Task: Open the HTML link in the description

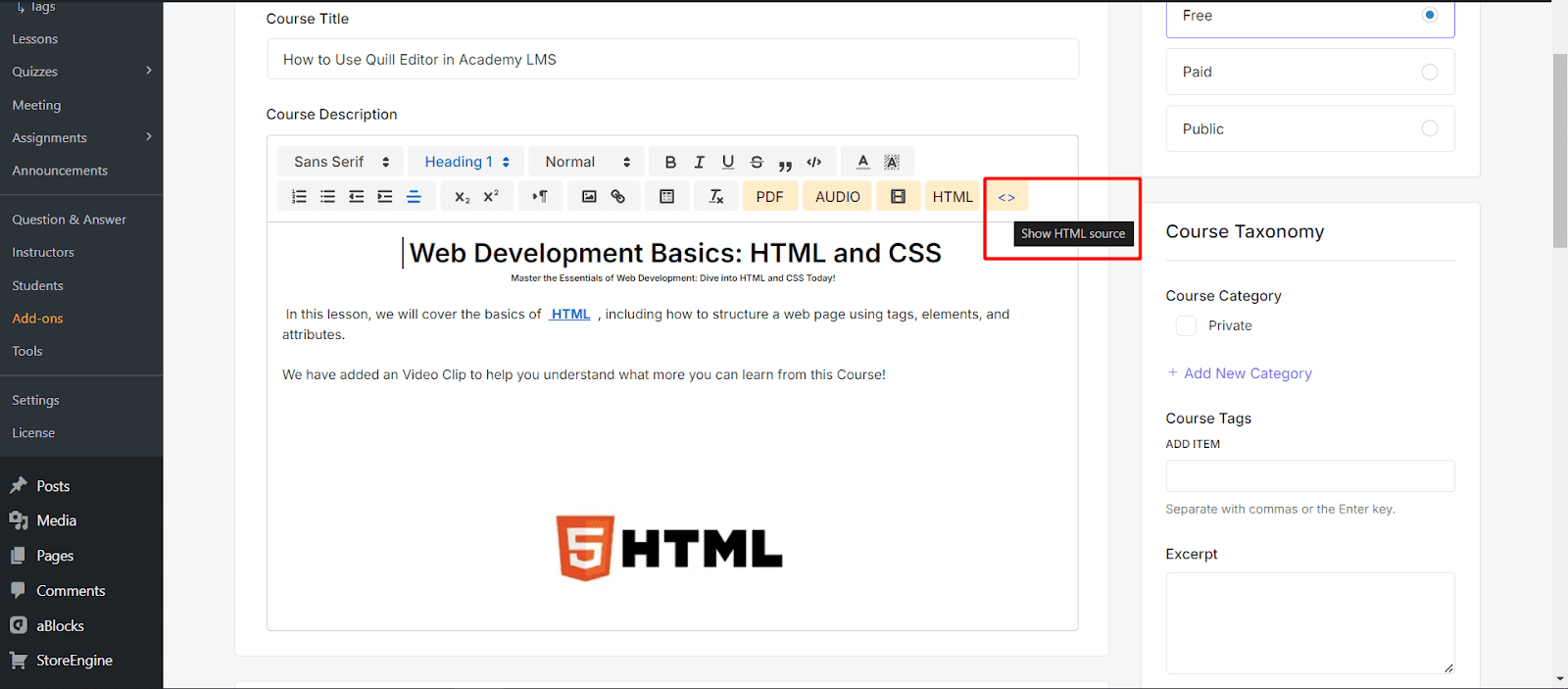Action: pyautogui.click(x=570, y=315)
